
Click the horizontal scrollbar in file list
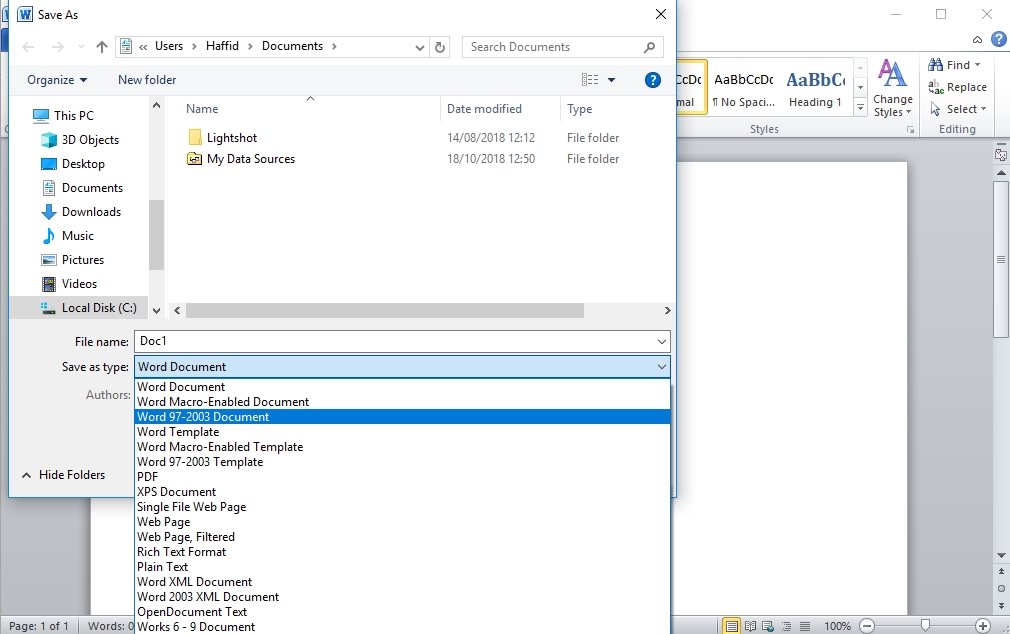(x=385, y=311)
